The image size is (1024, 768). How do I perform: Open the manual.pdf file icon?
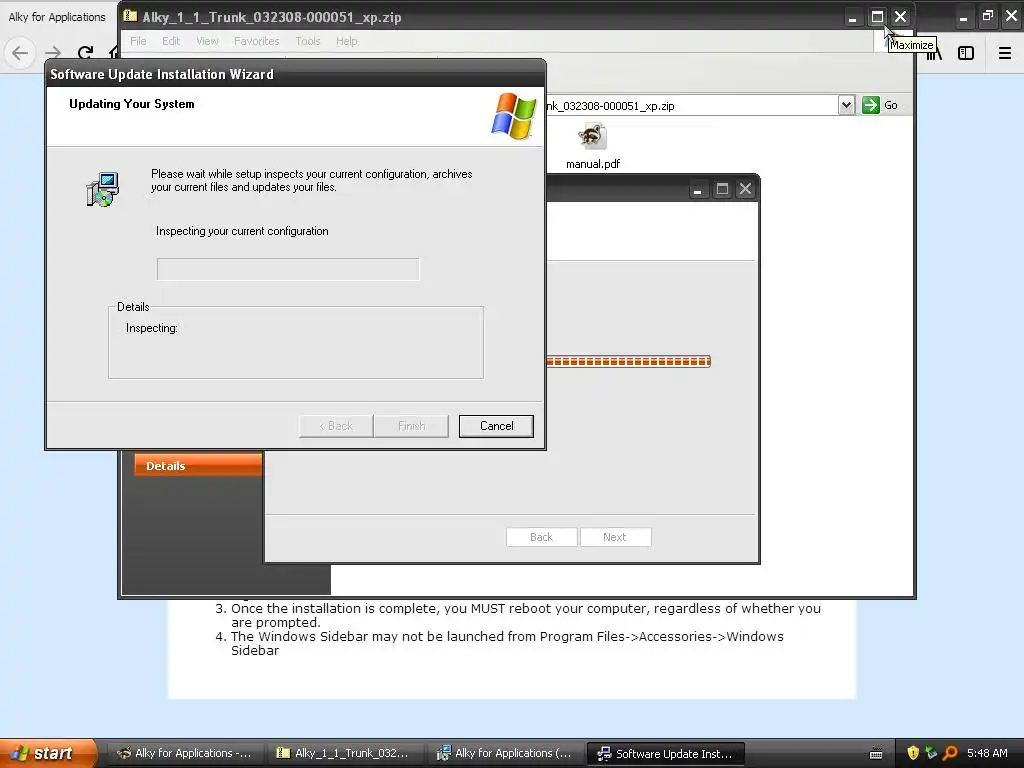coord(592,138)
